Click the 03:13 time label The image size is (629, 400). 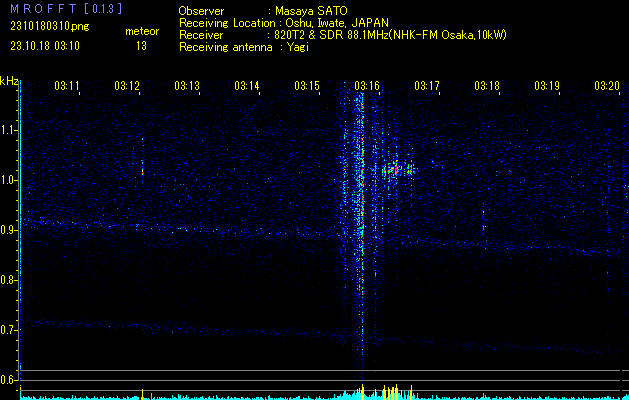(x=187, y=87)
